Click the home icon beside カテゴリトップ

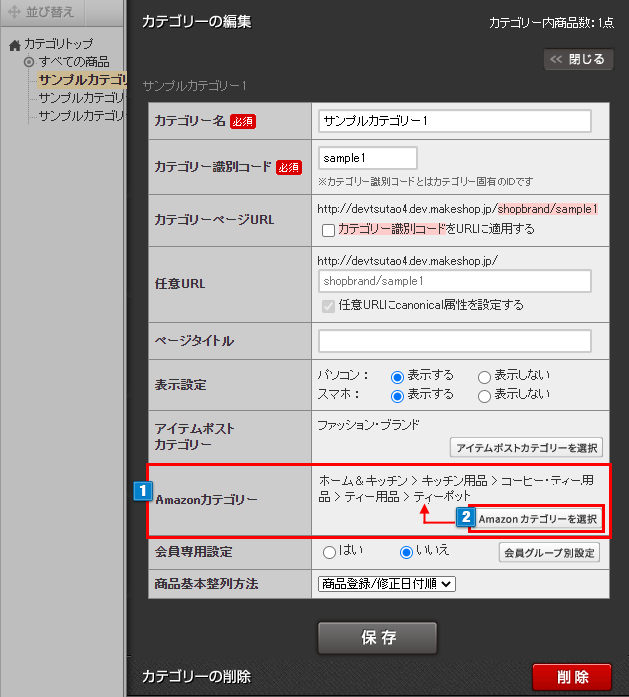pos(14,45)
